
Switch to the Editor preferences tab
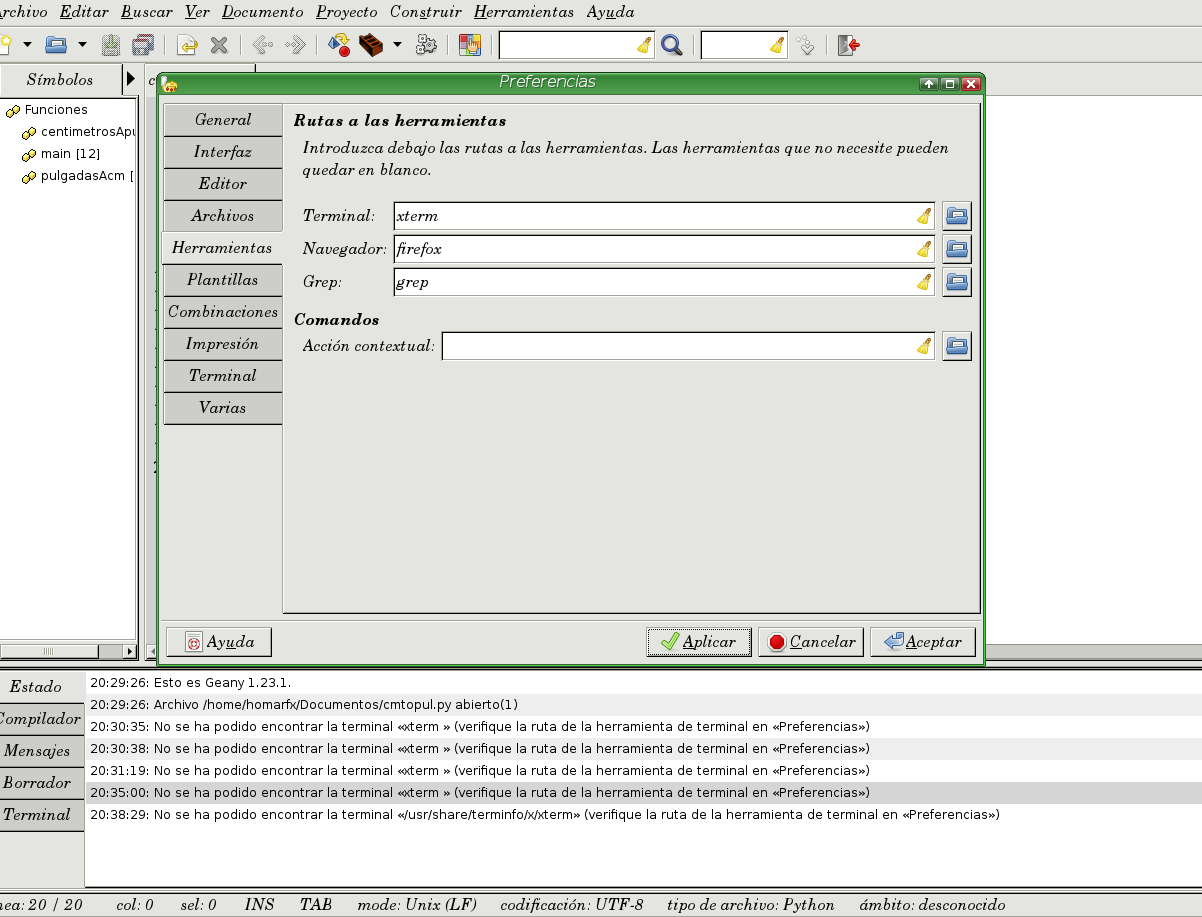click(223, 184)
